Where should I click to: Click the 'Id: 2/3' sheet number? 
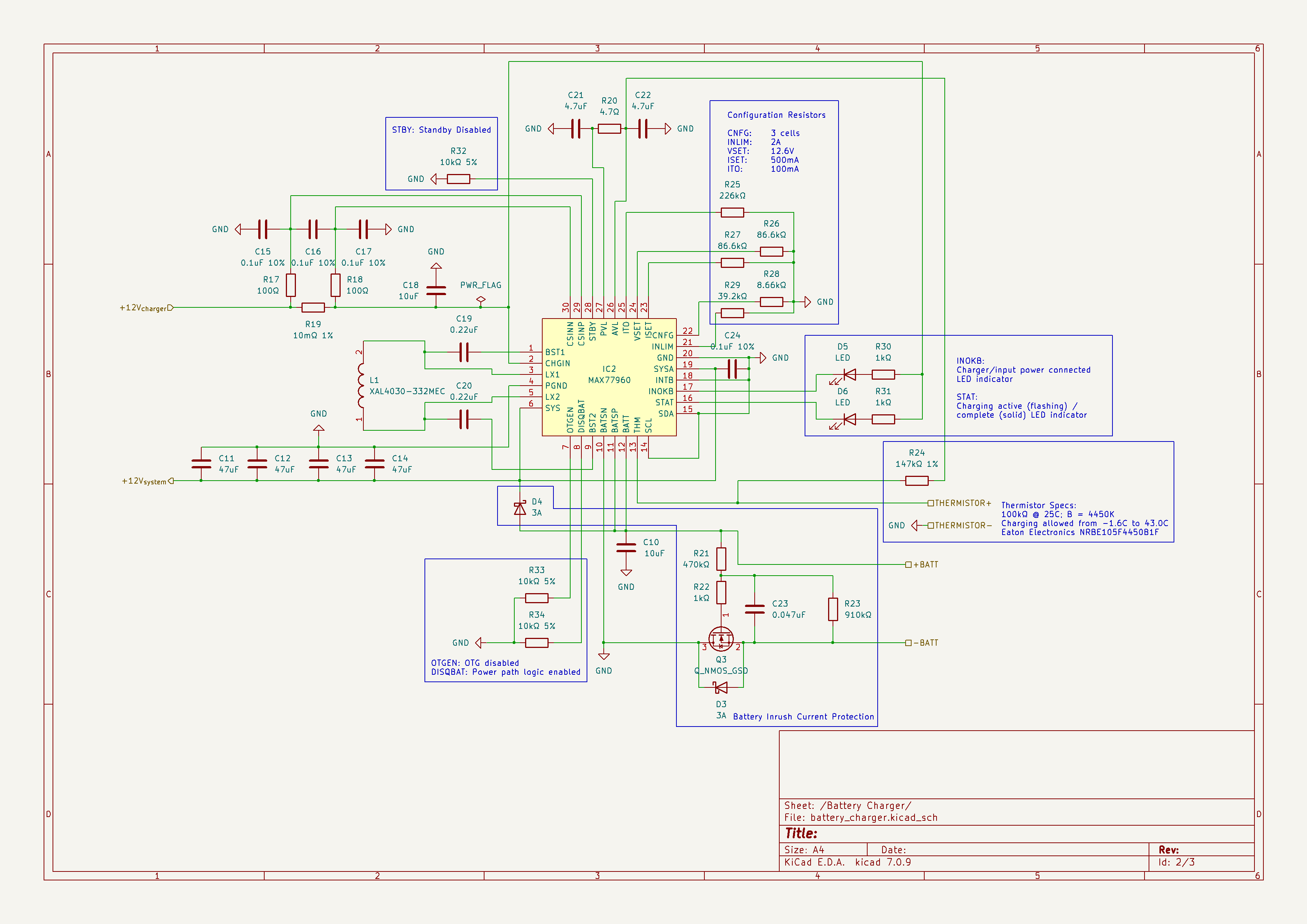[x=1177, y=863]
